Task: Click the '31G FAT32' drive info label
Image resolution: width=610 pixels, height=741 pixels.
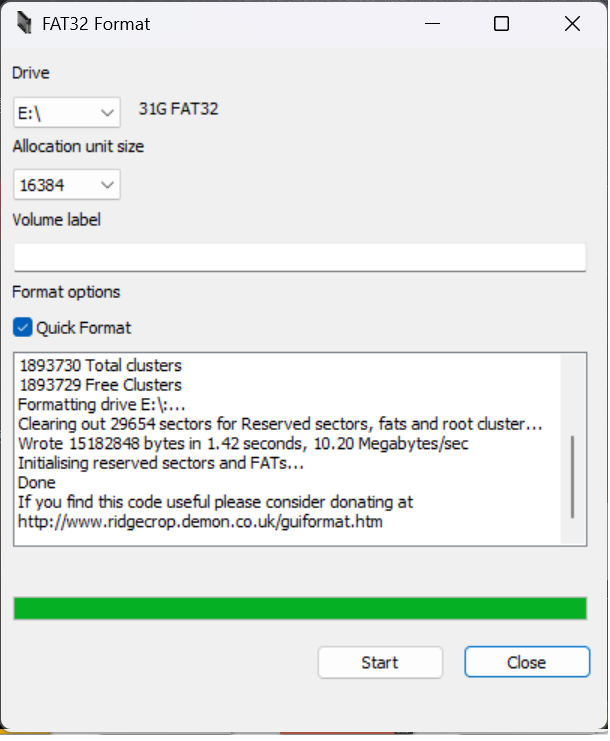Action: pos(179,109)
